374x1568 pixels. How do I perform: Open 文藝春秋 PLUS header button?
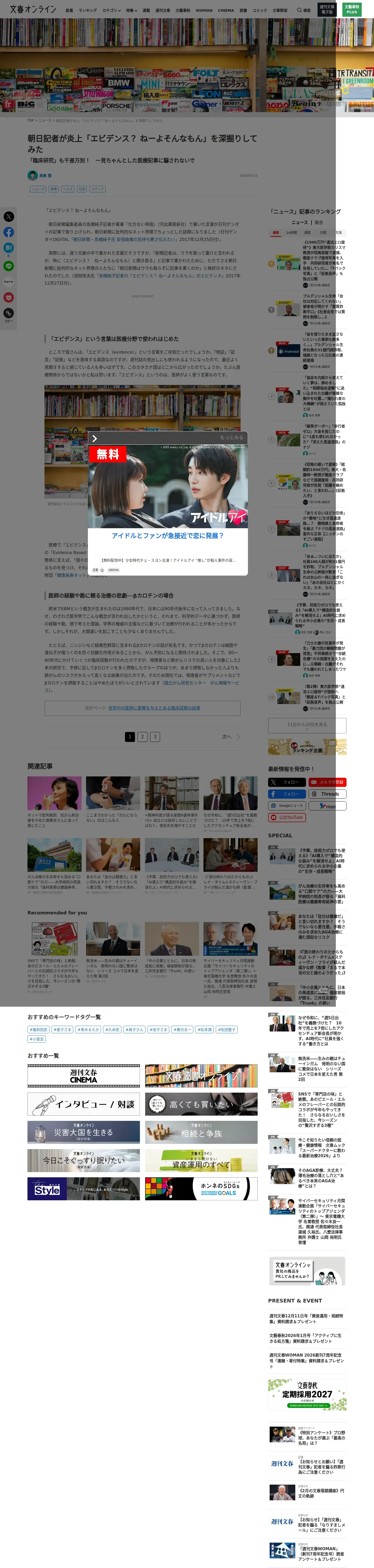coord(352,10)
